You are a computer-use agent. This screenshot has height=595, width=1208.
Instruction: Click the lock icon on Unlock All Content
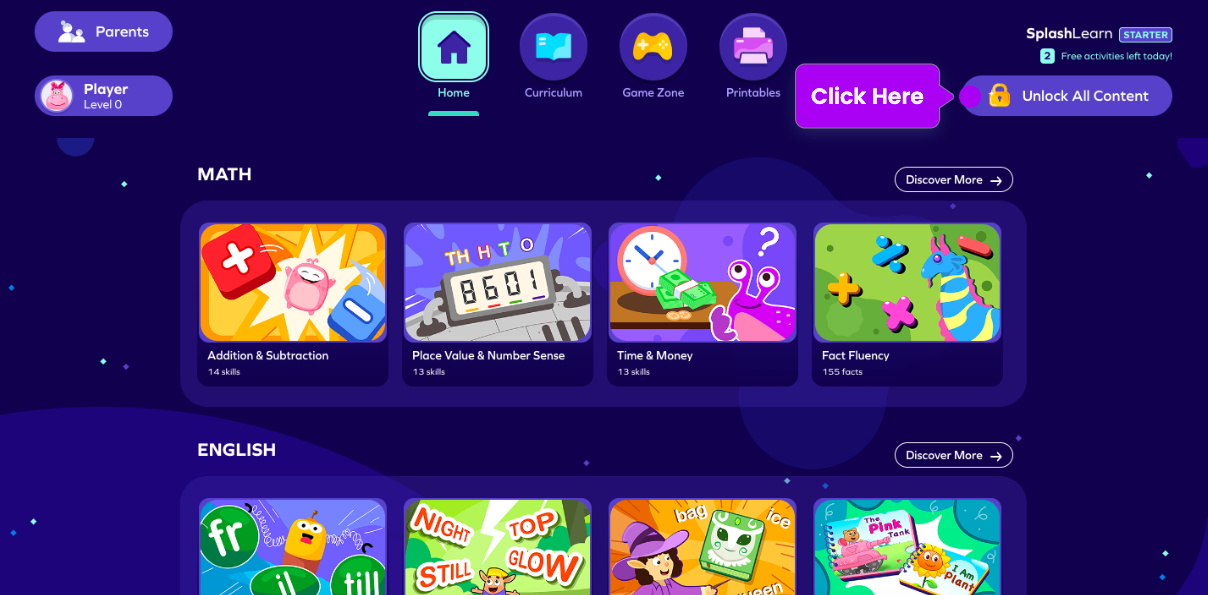999,96
